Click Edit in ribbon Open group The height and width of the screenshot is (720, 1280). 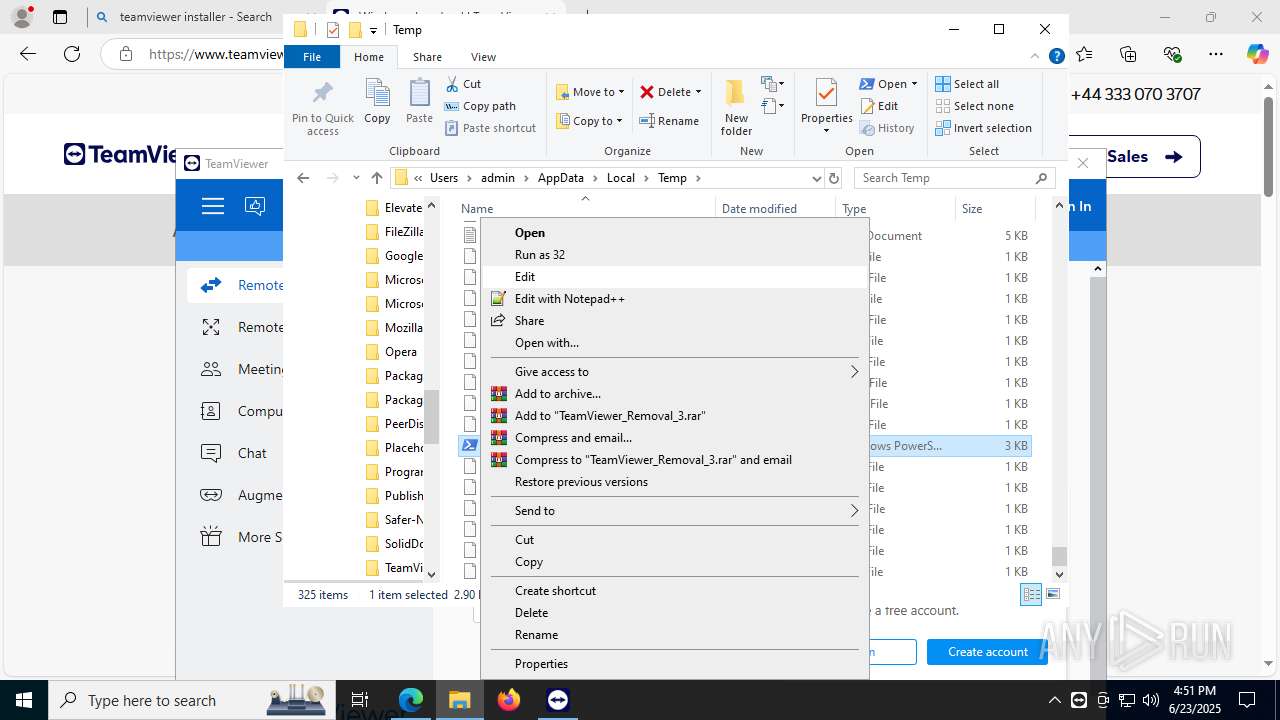pos(879,106)
